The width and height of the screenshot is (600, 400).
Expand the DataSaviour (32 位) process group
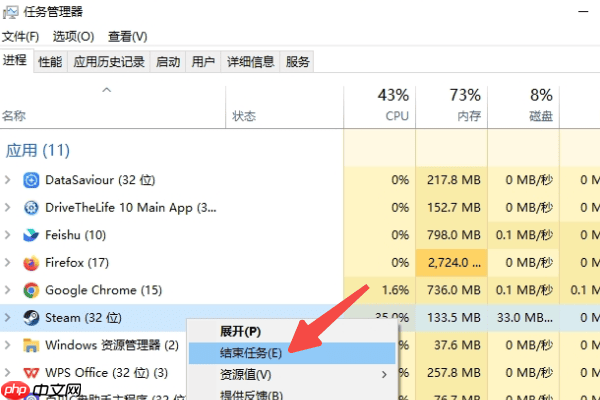pos(7,180)
